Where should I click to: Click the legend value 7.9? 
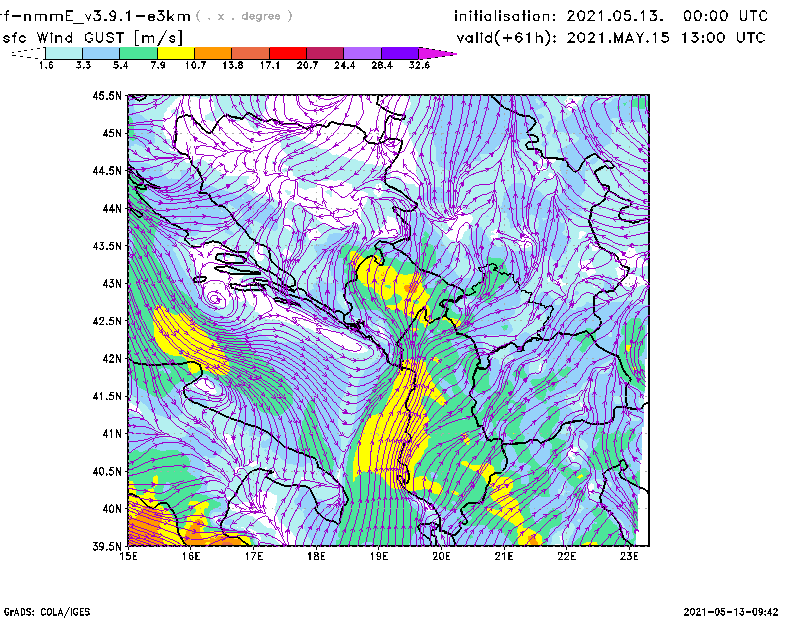[x=158, y=65]
